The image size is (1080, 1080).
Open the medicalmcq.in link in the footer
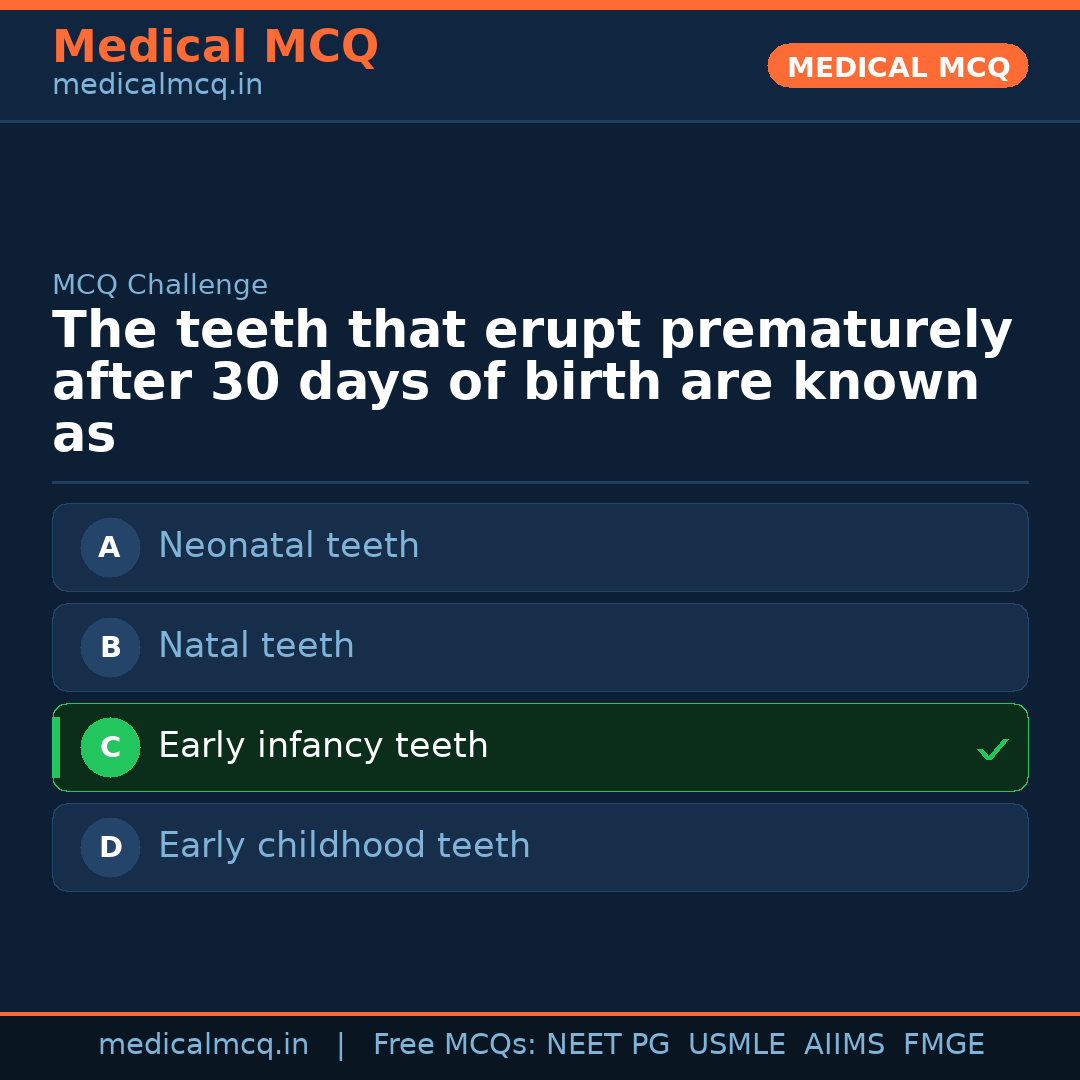coord(204,1044)
